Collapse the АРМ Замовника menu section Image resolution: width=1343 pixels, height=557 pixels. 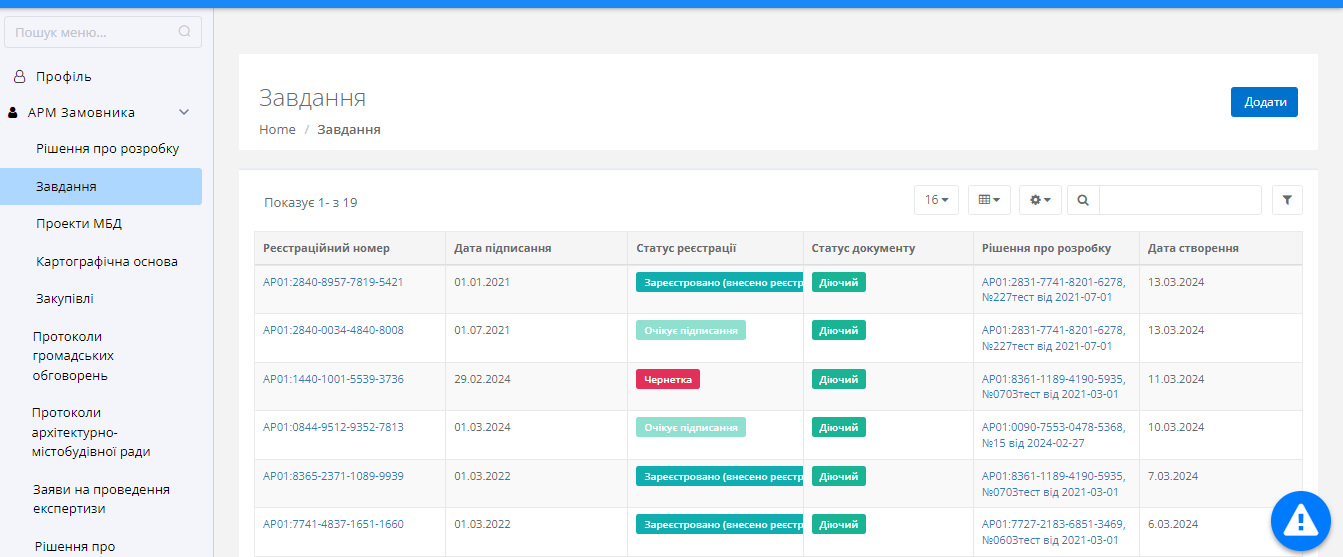[183, 113]
